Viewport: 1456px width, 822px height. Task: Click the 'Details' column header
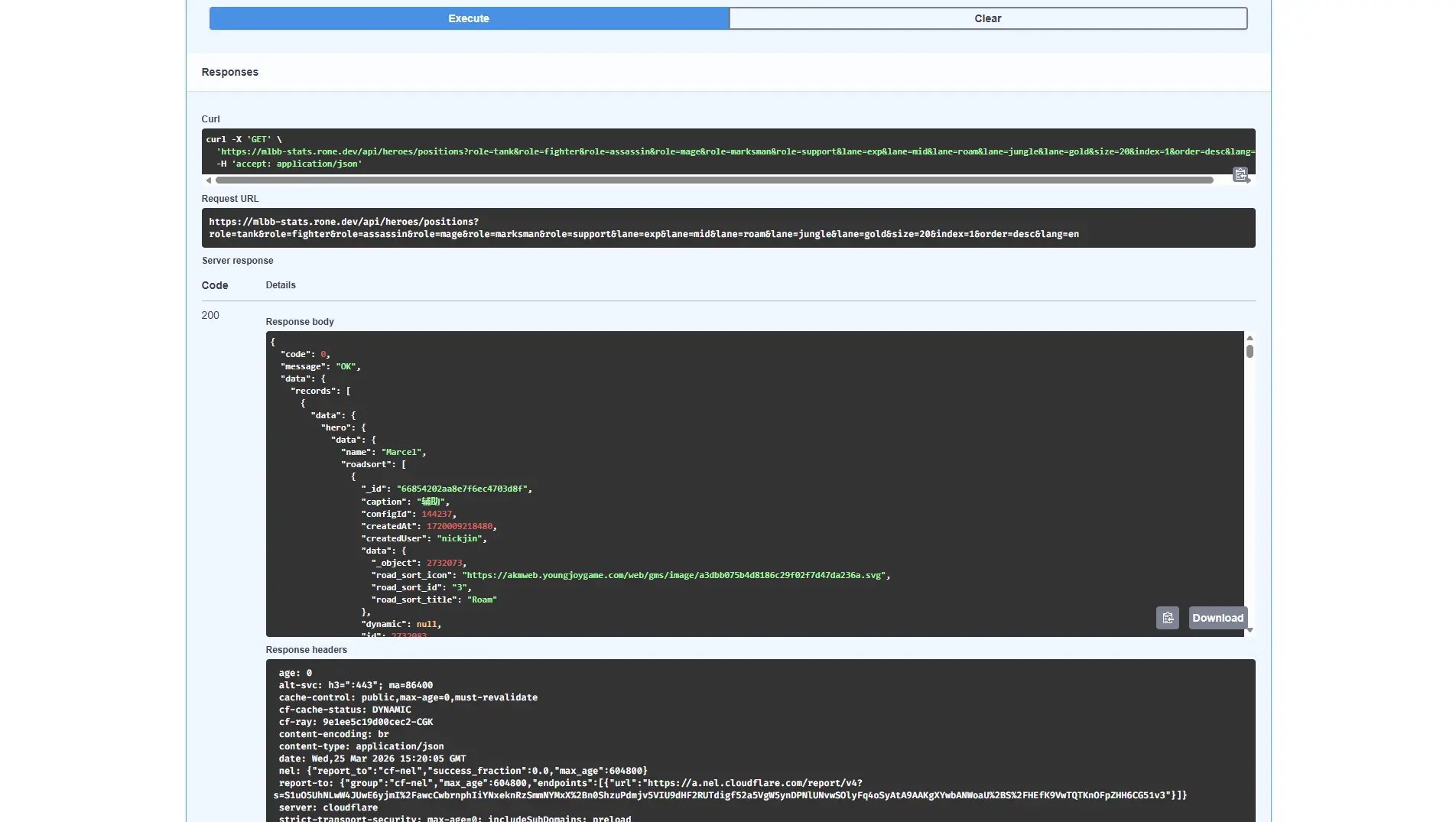281,285
